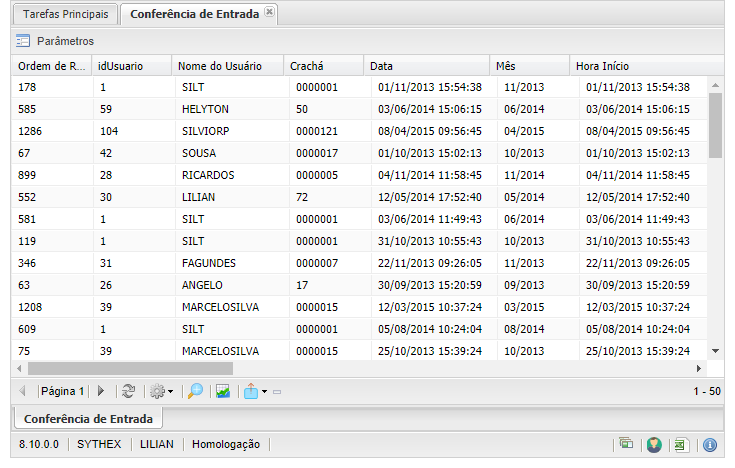Image resolution: width=735 pixels, height=468 pixels.
Task: Refresh the grid data
Action: (x=128, y=391)
